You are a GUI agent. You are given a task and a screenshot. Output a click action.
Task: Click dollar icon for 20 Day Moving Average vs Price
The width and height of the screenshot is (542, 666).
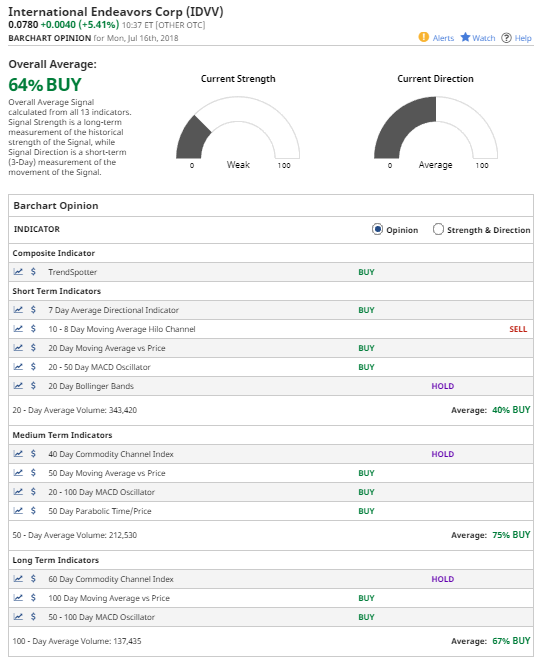click(33, 348)
